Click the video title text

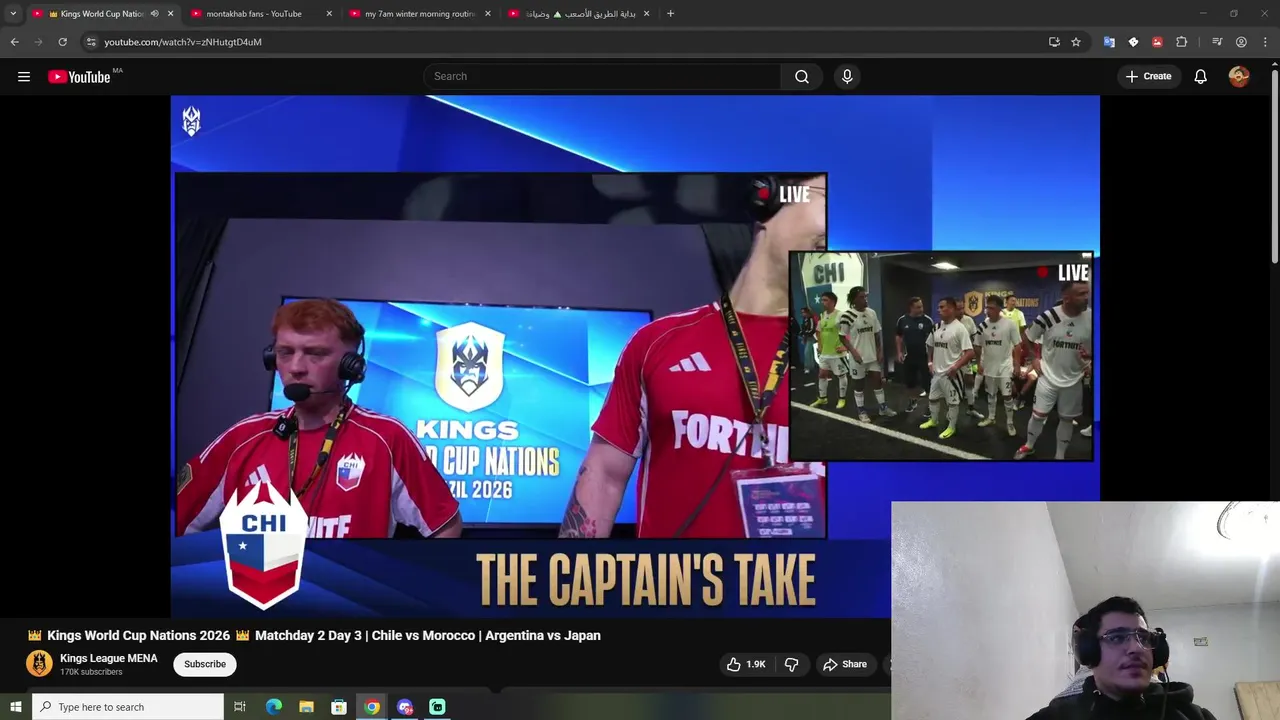pos(314,635)
